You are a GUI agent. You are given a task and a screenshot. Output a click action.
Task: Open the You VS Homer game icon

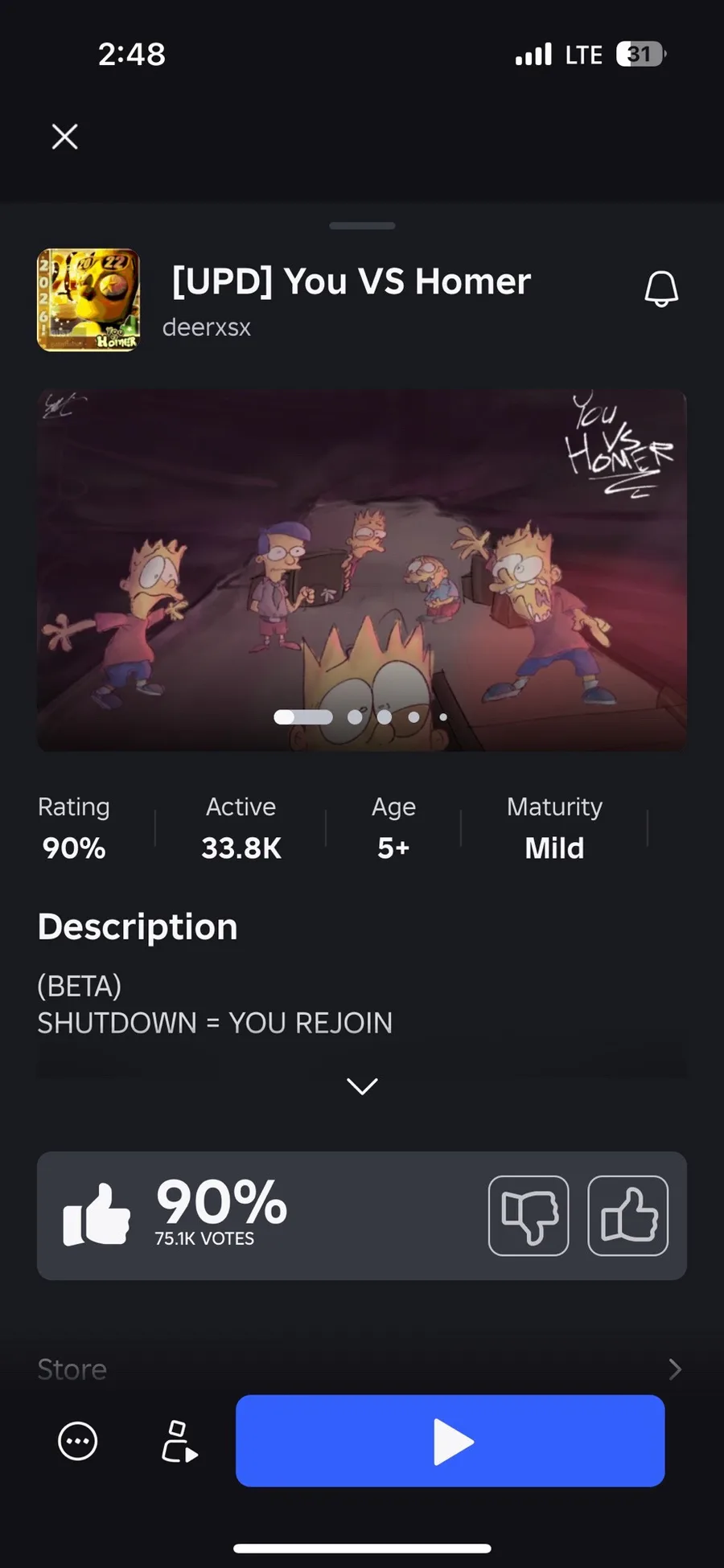click(x=88, y=300)
